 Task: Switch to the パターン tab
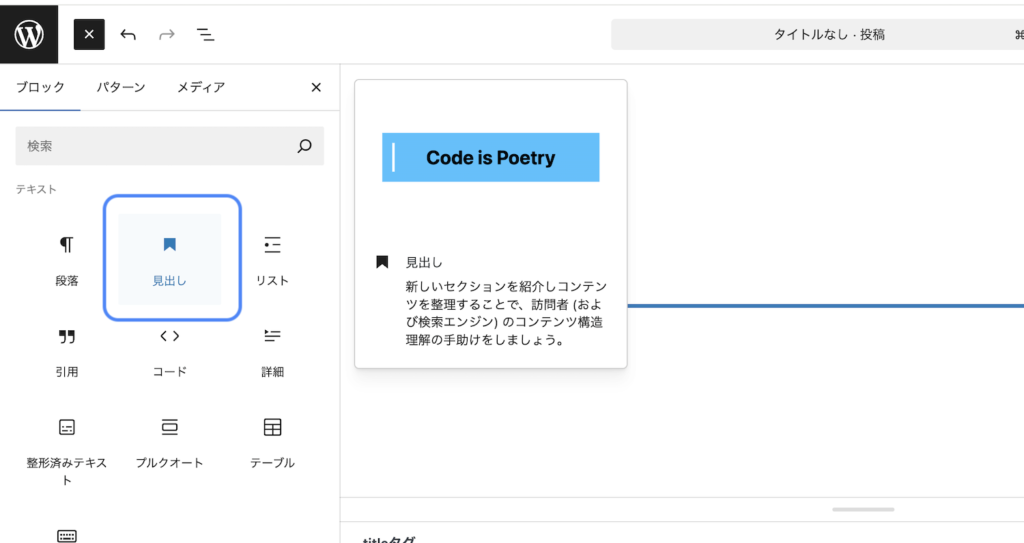pyautogui.click(x=121, y=88)
